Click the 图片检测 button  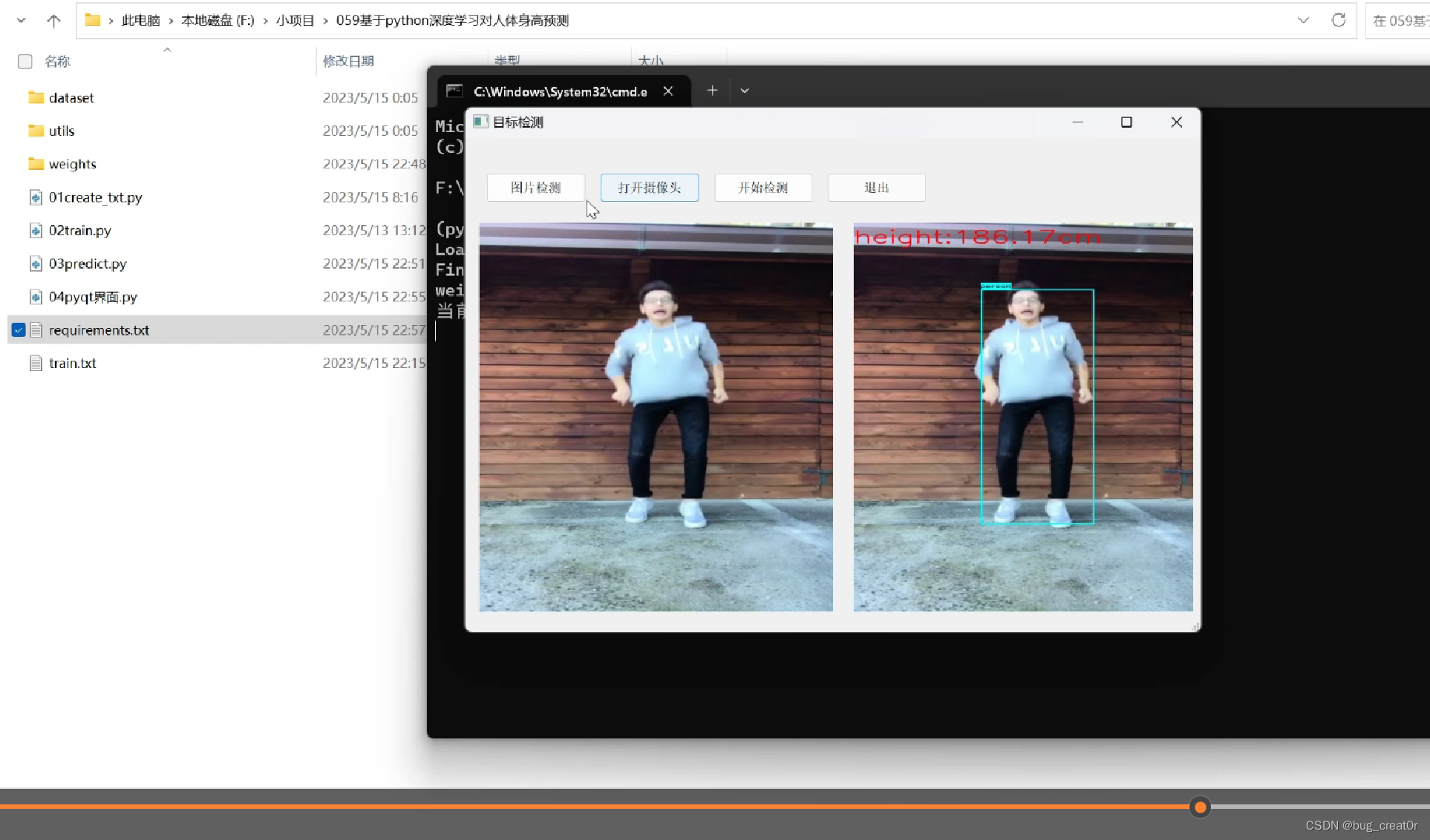click(x=535, y=188)
